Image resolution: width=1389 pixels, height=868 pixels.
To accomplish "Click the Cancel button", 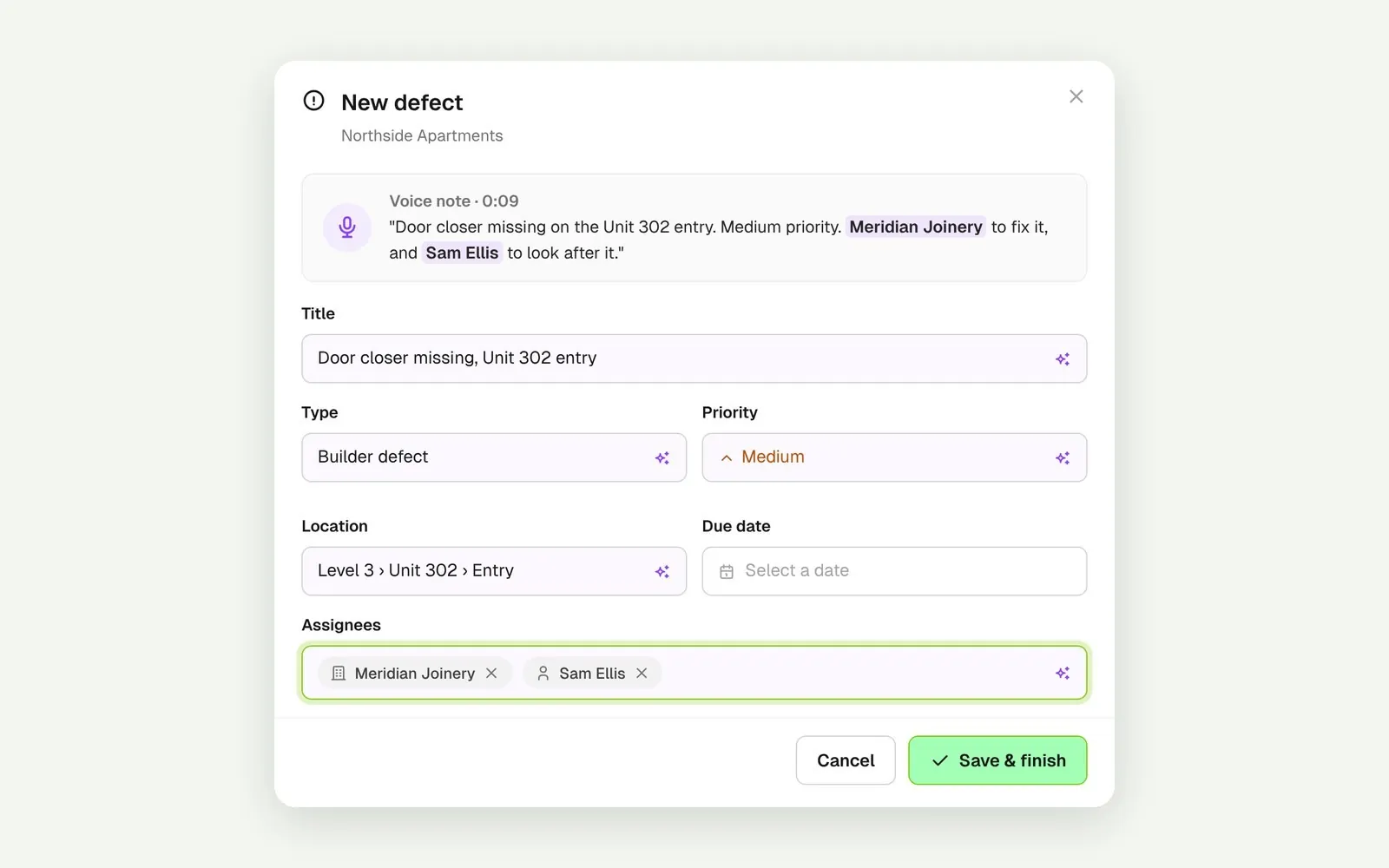I will click(x=846, y=760).
